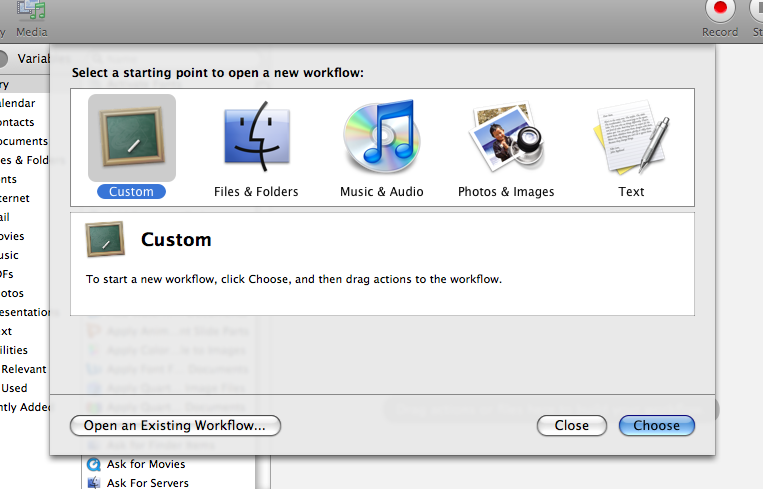The width and height of the screenshot is (763, 489).
Task: Click the Choose button
Action: [x=656, y=426]
